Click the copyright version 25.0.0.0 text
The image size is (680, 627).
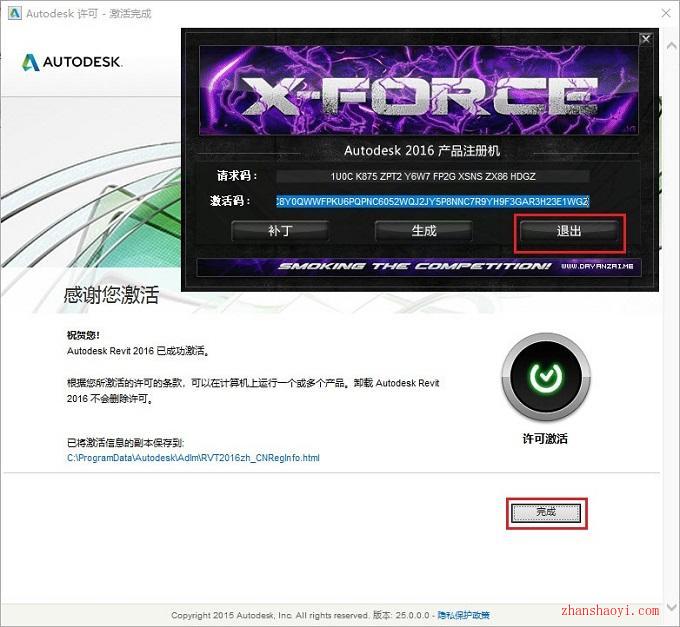click(401, 615)
